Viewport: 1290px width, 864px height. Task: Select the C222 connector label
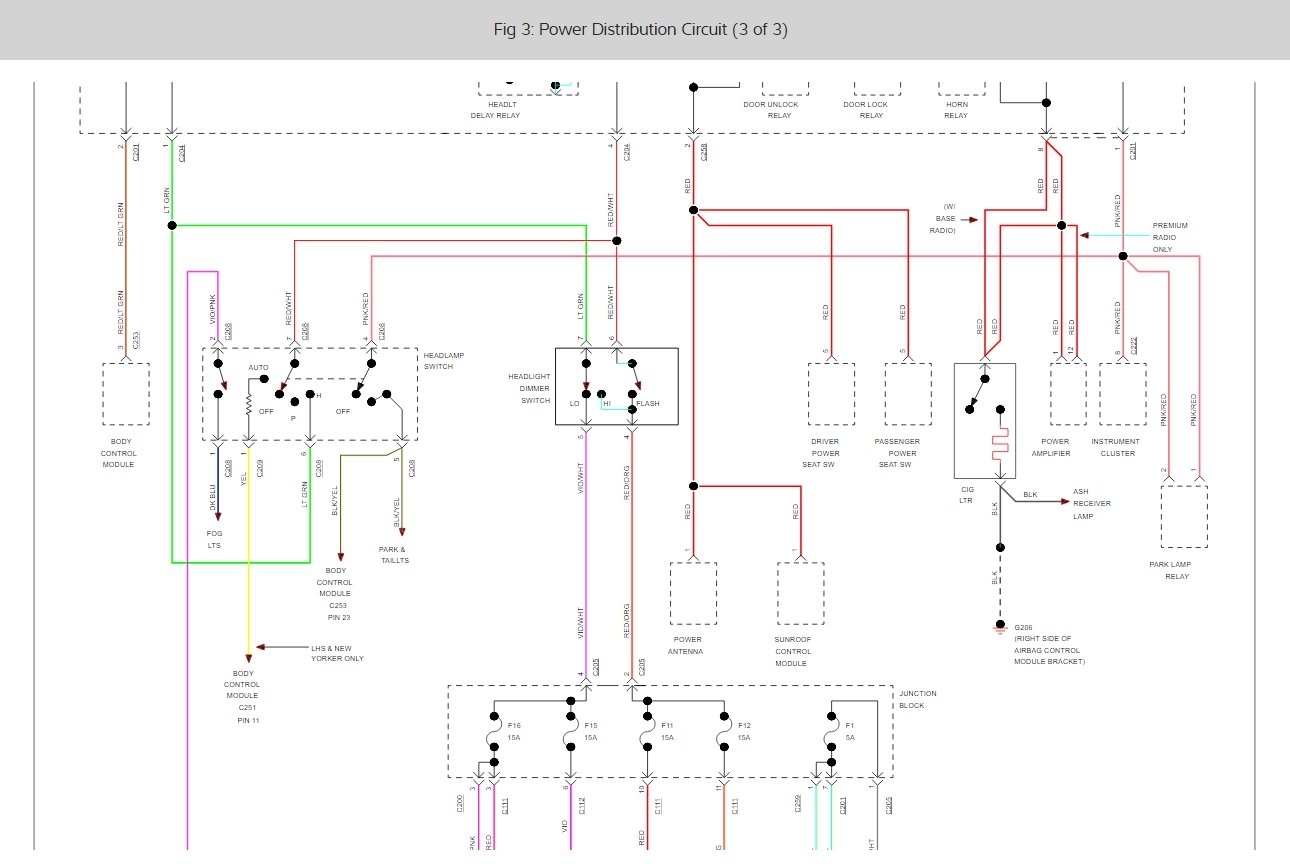(x=1133, y=345)
